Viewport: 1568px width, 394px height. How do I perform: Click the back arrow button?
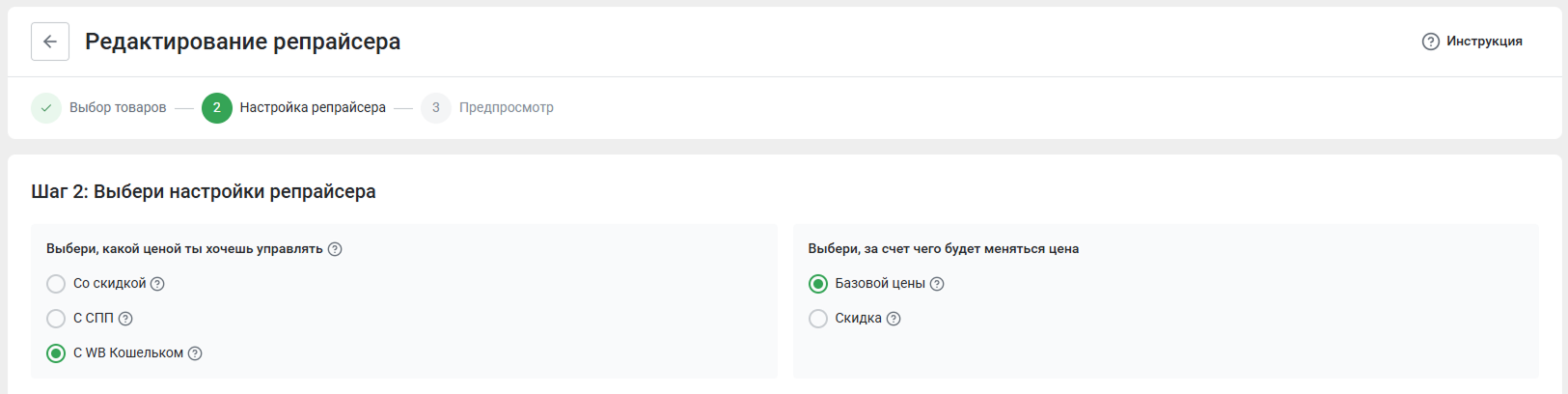(x=50, y=42)
